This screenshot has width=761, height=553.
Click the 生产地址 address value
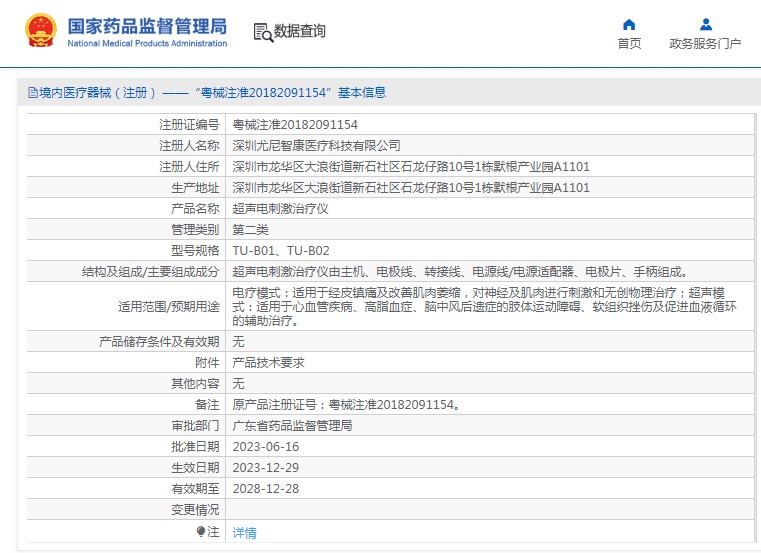click(x=411, y=187)
